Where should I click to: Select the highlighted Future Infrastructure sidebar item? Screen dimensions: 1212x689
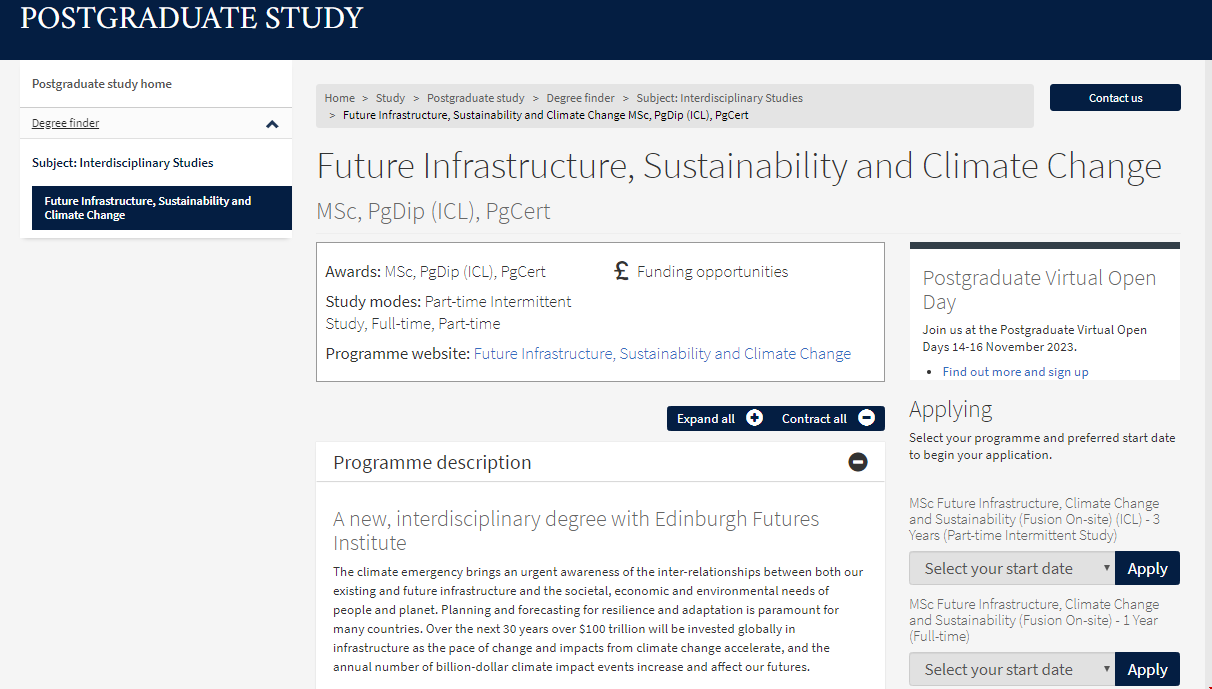point(161,208)
